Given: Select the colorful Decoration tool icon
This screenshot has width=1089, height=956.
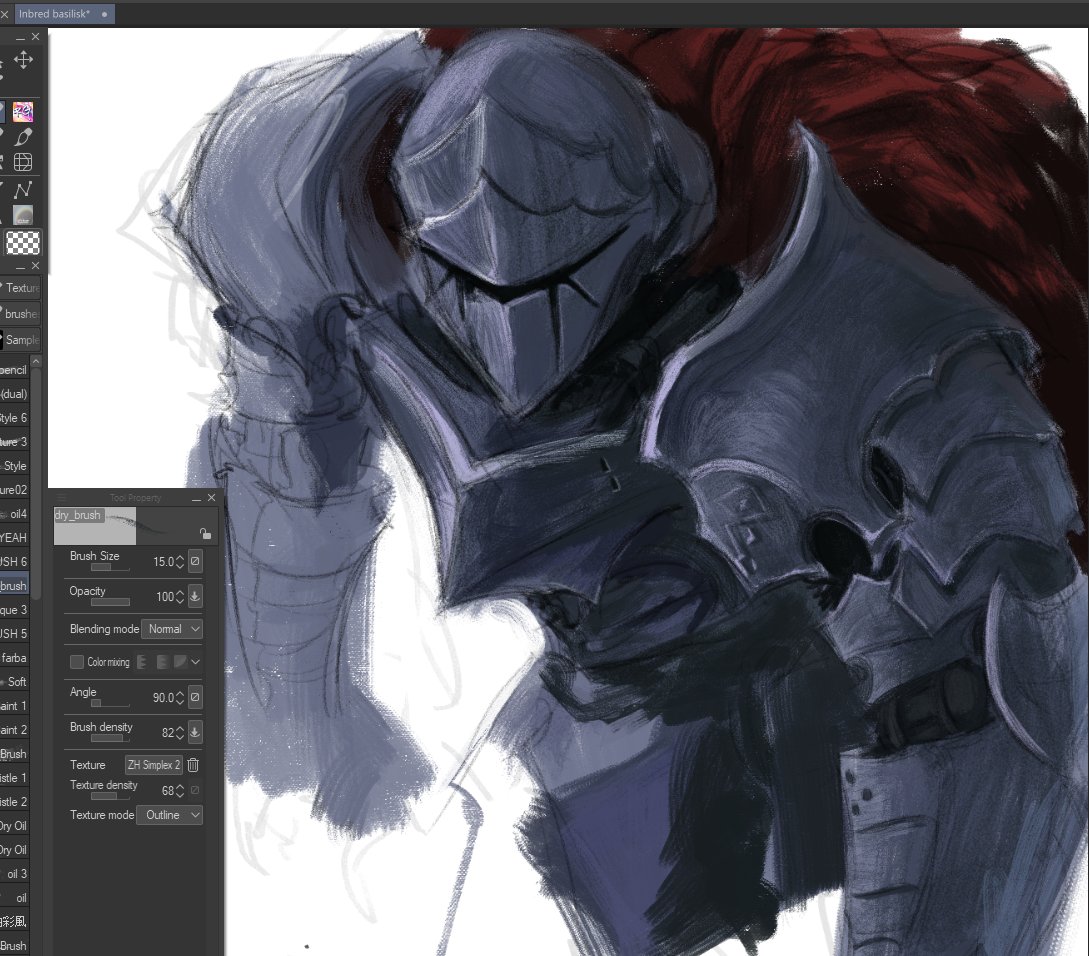Looking at the screenshot, I should click(23, 111).
